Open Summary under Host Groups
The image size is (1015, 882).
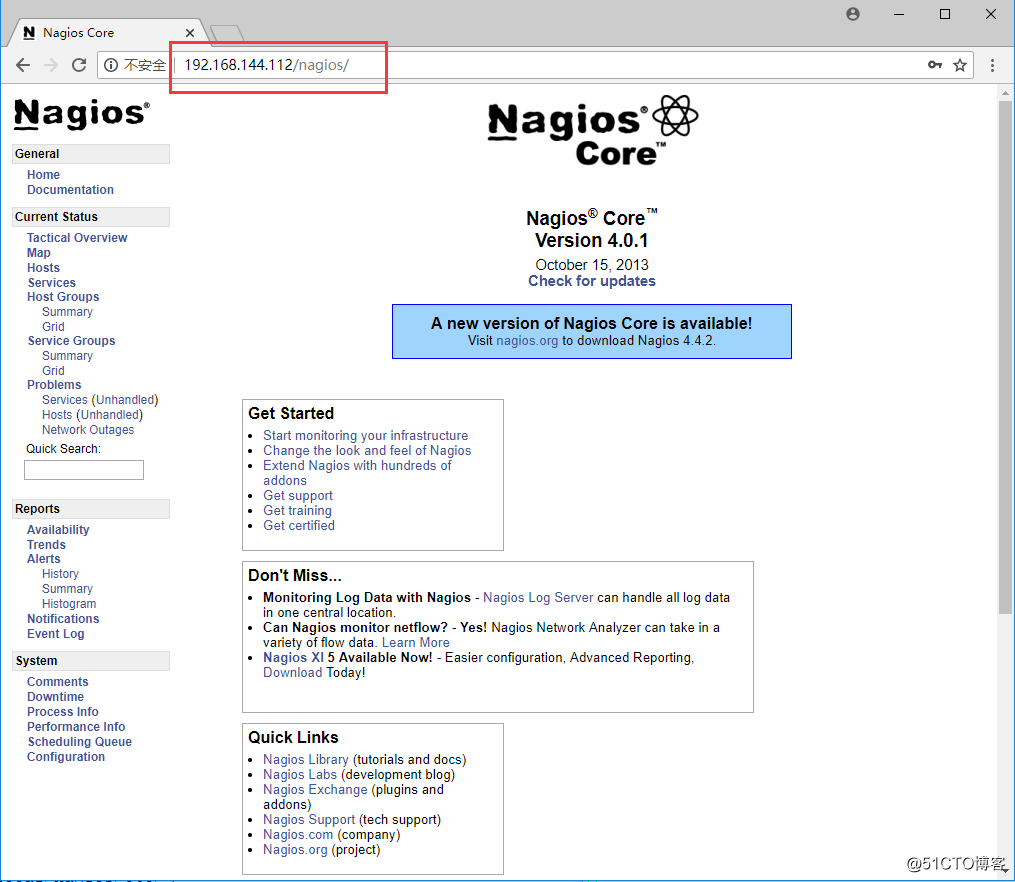(67, 311)
